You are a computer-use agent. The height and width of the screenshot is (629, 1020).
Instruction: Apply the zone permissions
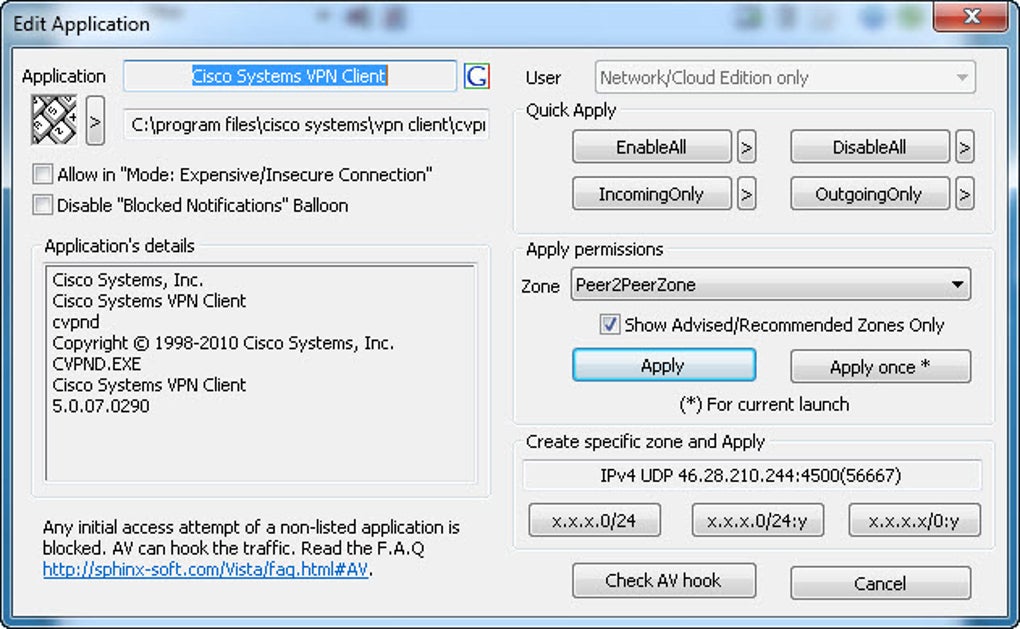664,365
